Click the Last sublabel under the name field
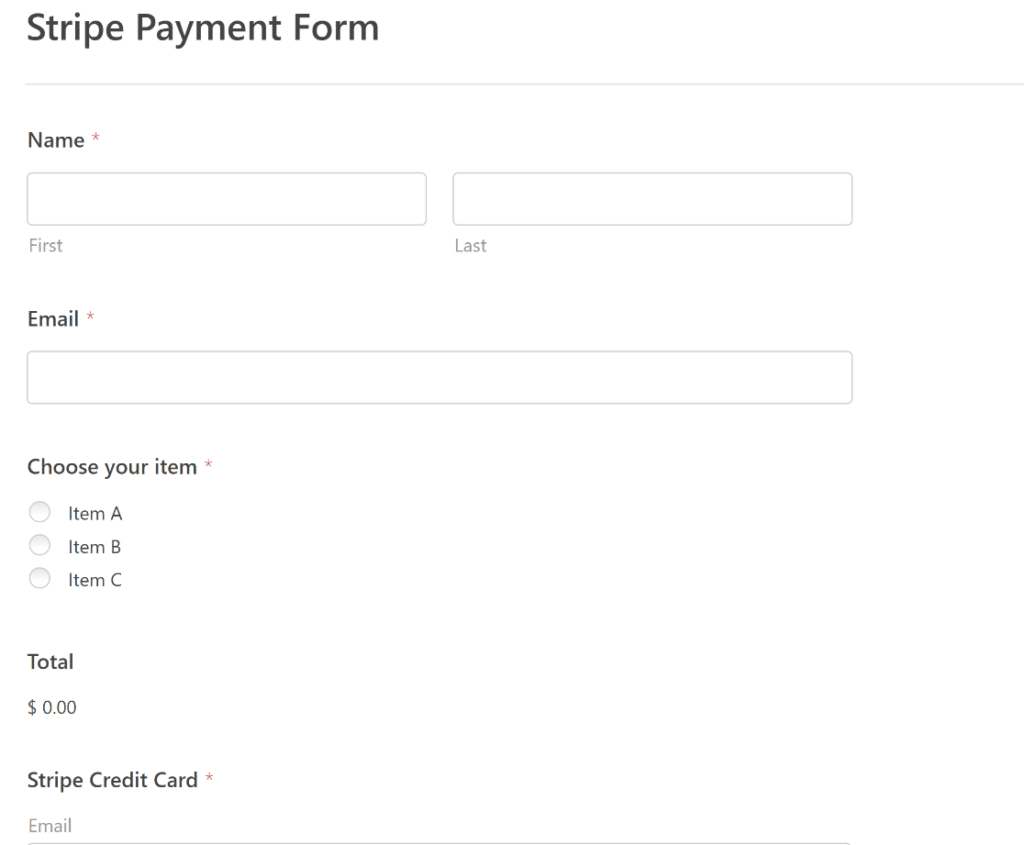Screen dimensions: 1024x845 (472, 245)
